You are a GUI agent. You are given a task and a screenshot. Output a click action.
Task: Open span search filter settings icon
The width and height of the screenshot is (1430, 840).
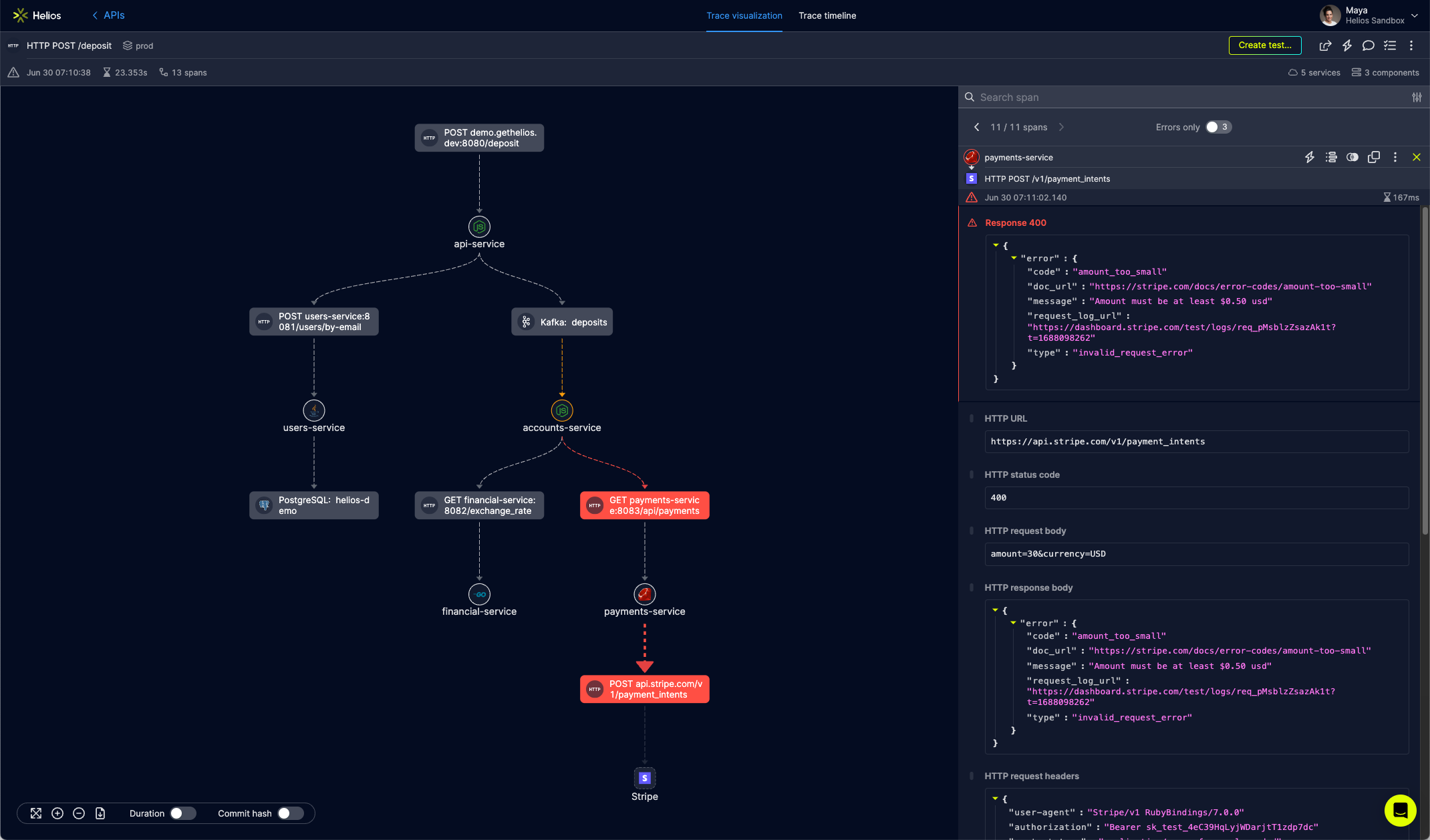[1417, 98]
